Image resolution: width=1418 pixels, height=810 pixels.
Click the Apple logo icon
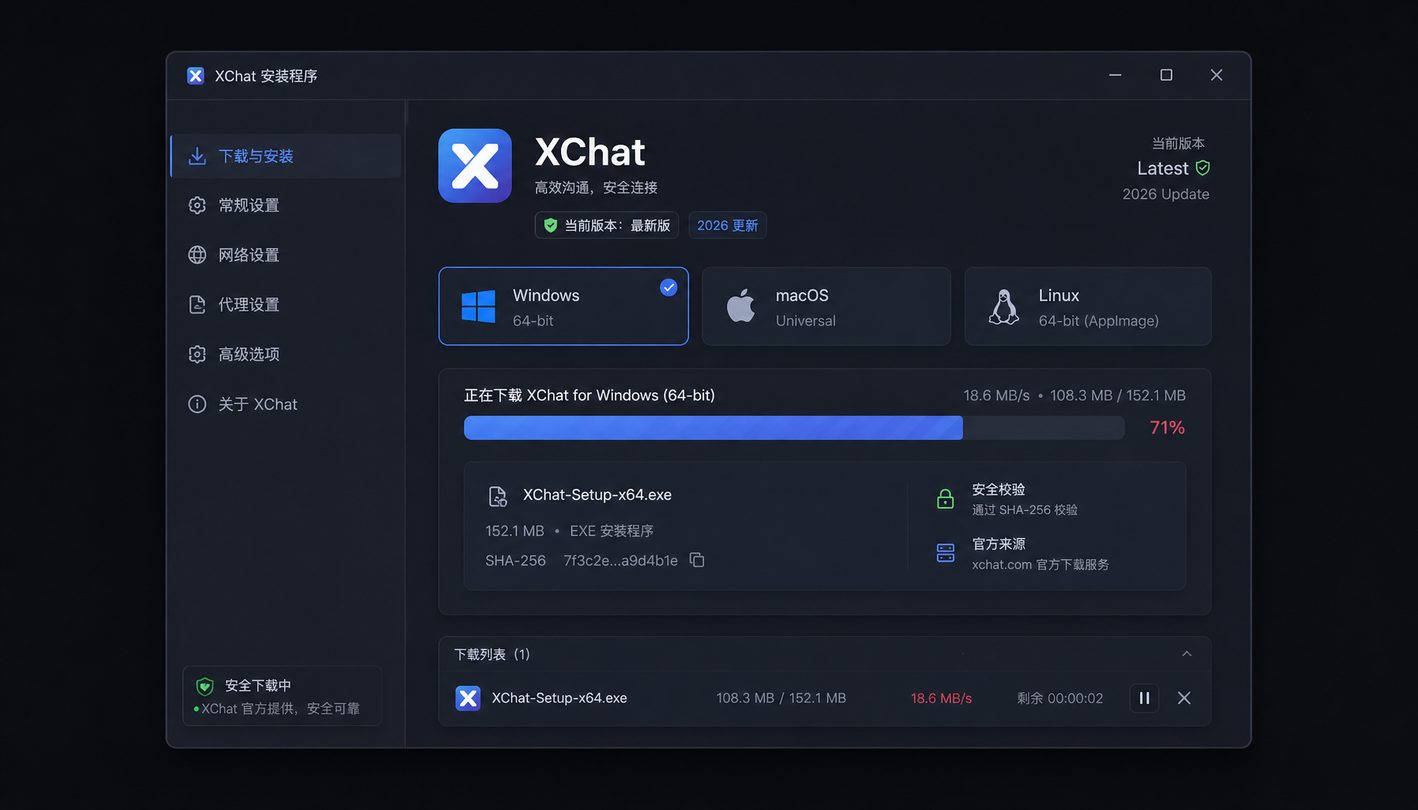741,306
